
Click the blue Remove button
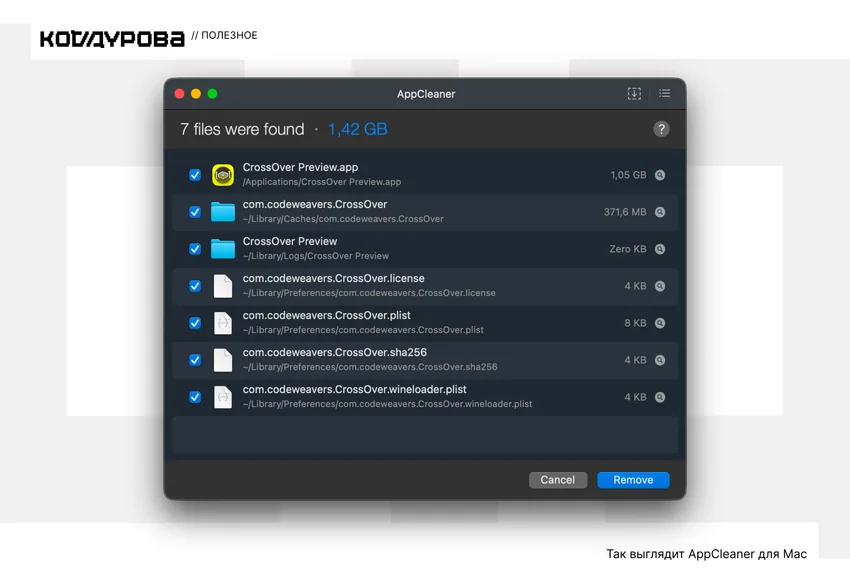(x=633, y=480)
